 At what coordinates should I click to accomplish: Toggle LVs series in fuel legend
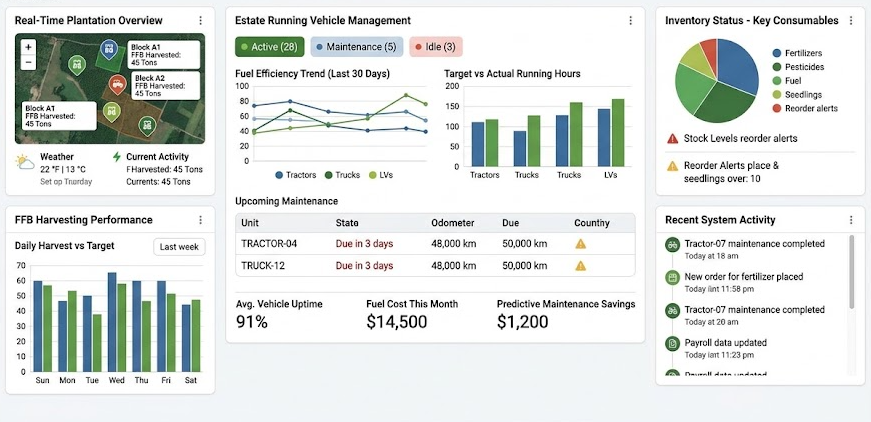tap(381, 175)
